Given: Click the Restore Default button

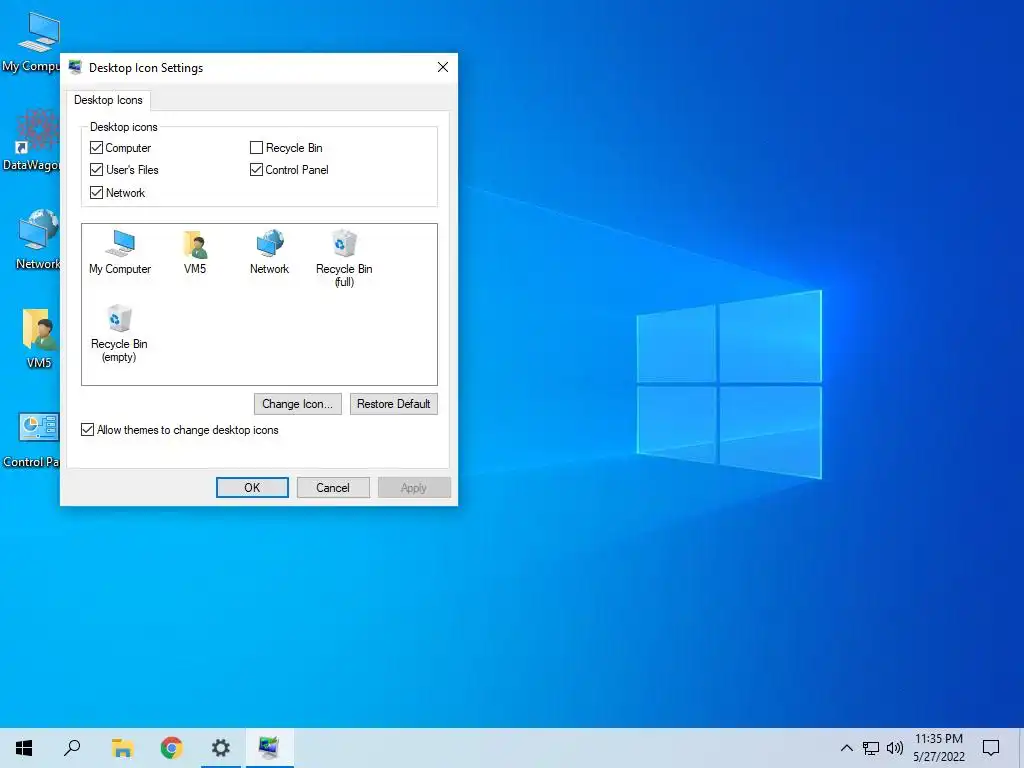Looking at the screenshot, I should (x=394, y=404).
